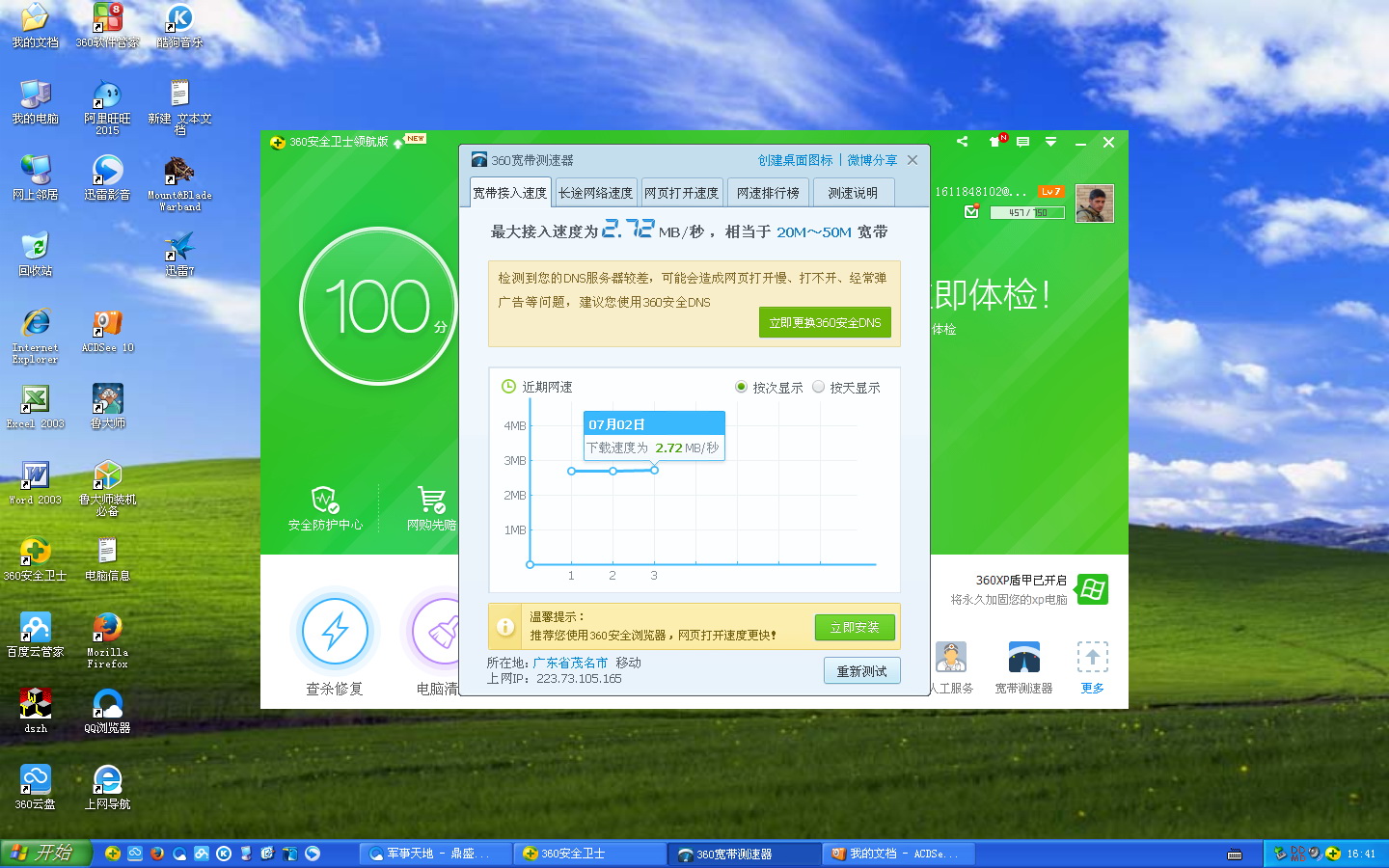Click the 360XP盾甲 green shield icon
The image size is (1389, 868).
[x=1092, y=589]
